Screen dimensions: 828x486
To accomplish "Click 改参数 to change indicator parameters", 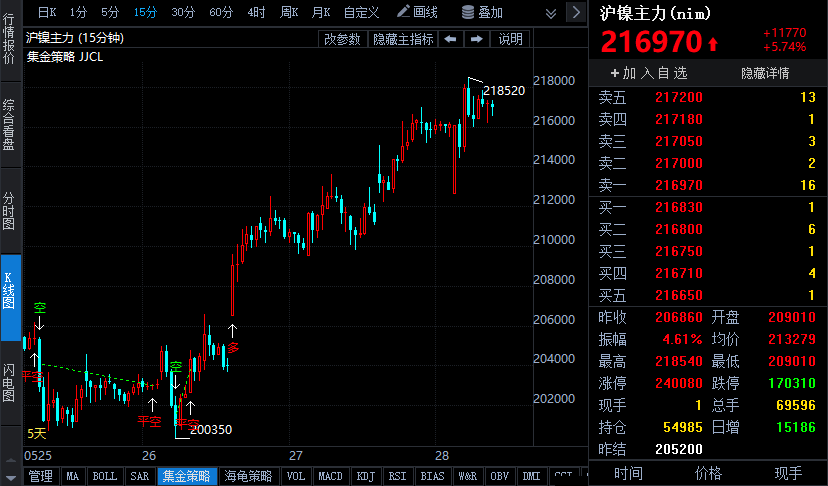I will 342,39.
